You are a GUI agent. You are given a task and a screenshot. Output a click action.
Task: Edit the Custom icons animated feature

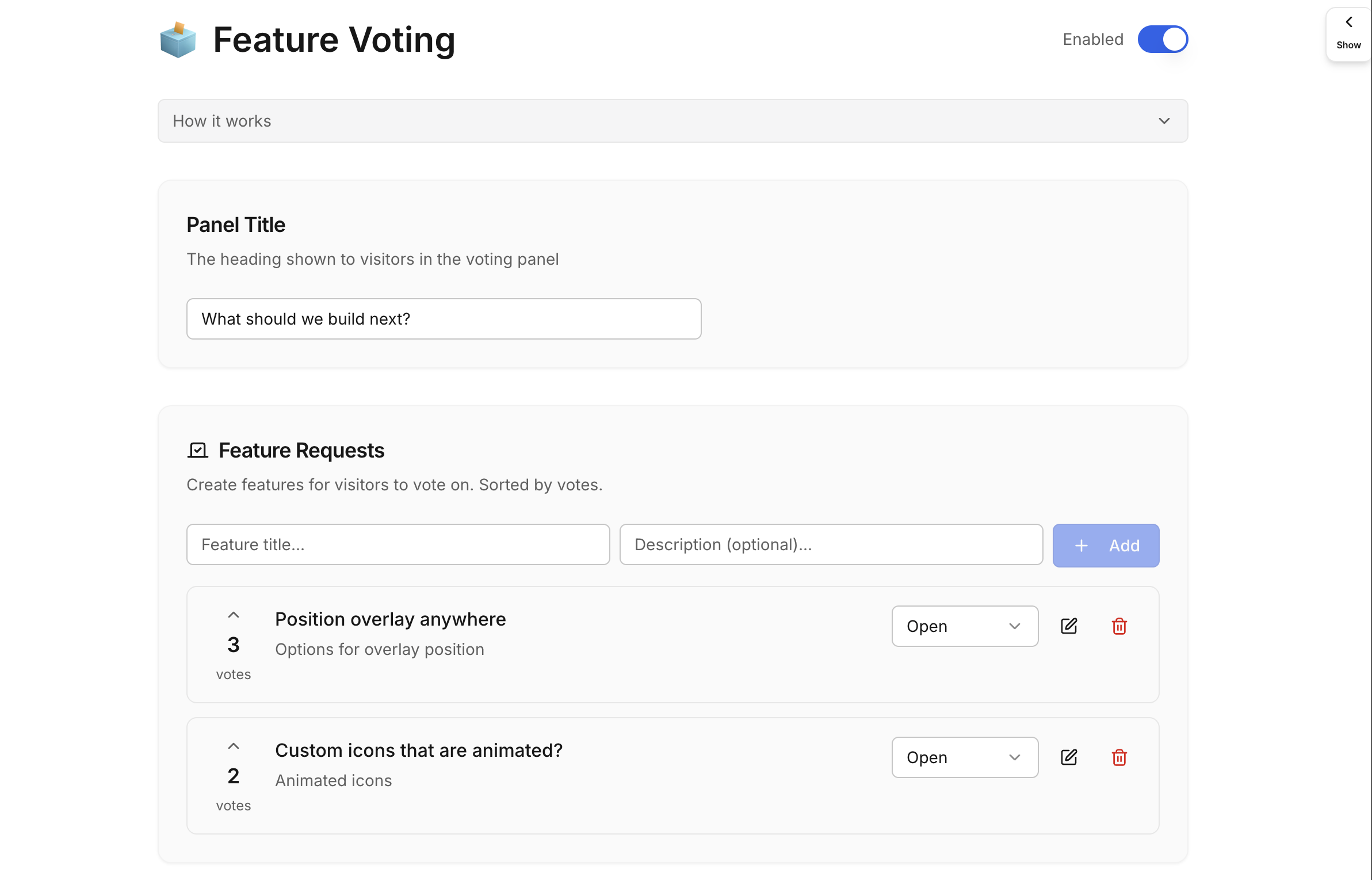point(1068,757)
